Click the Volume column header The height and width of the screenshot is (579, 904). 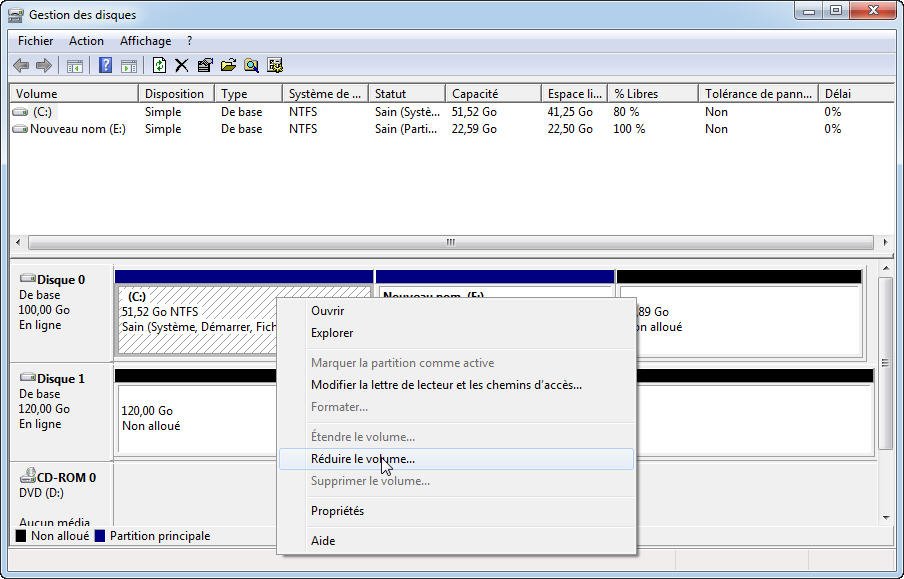pos(37,94)
